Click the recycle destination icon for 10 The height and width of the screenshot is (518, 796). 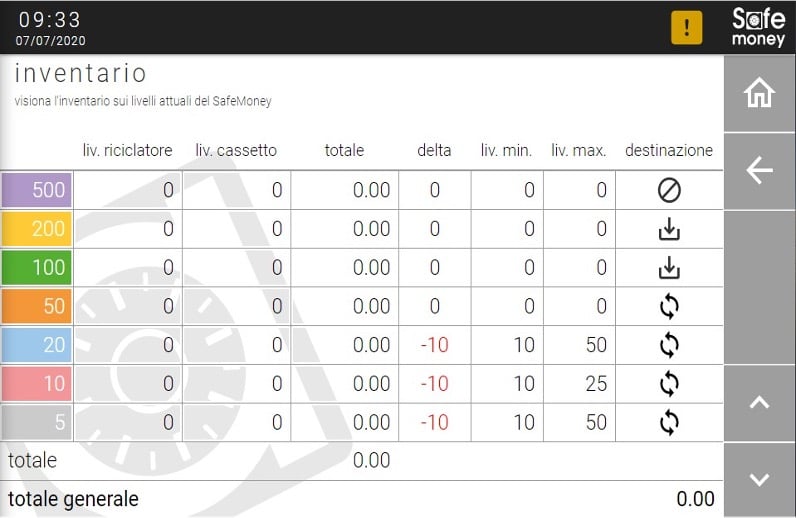[x=669, y=383]
